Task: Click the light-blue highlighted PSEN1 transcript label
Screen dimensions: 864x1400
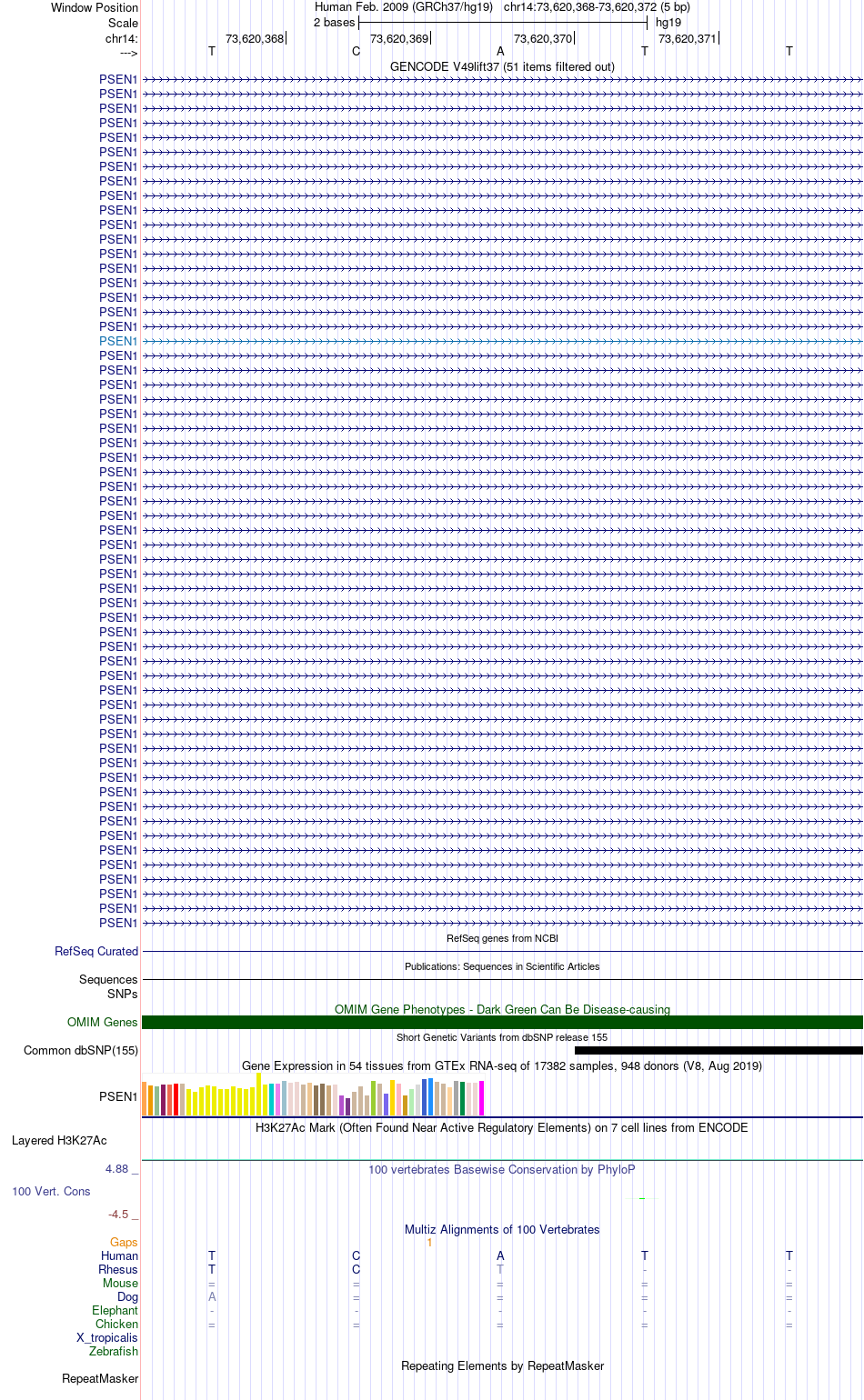Action: (x=118, y=341)
